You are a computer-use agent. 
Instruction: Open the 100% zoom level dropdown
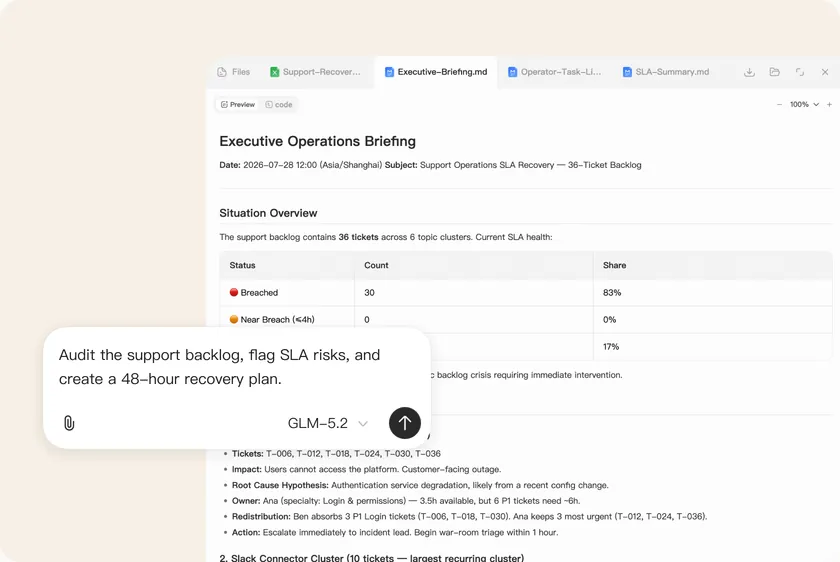click(804, 104)
